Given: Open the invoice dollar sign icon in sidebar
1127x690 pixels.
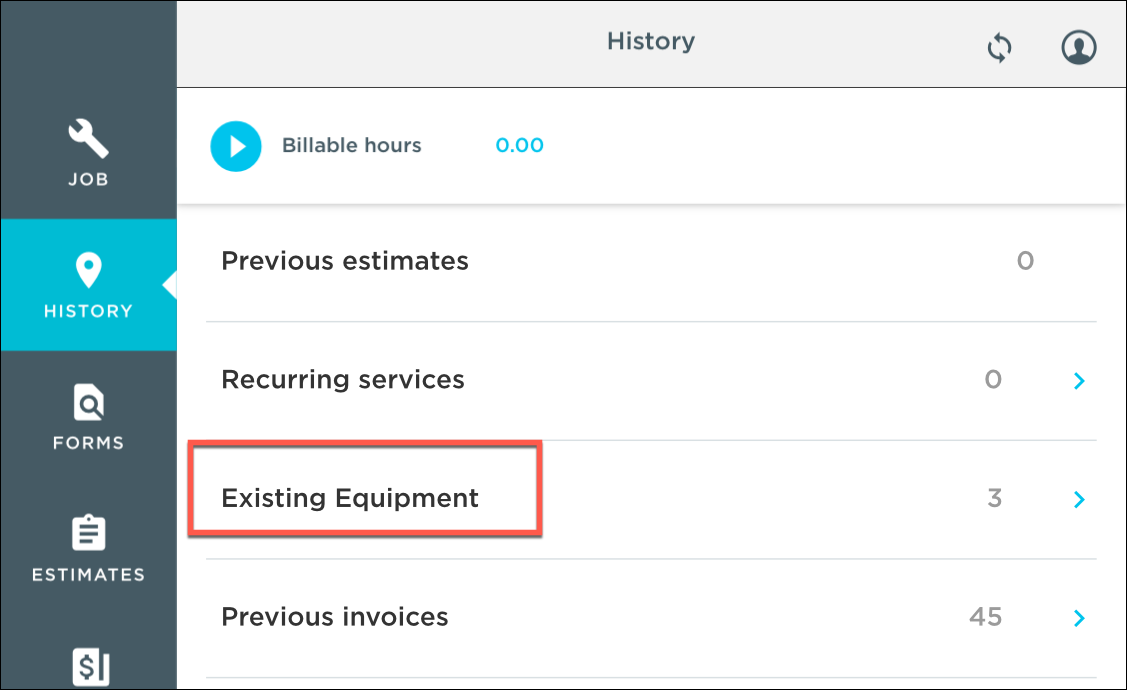Looking at the screenshot, I should 91,668.
